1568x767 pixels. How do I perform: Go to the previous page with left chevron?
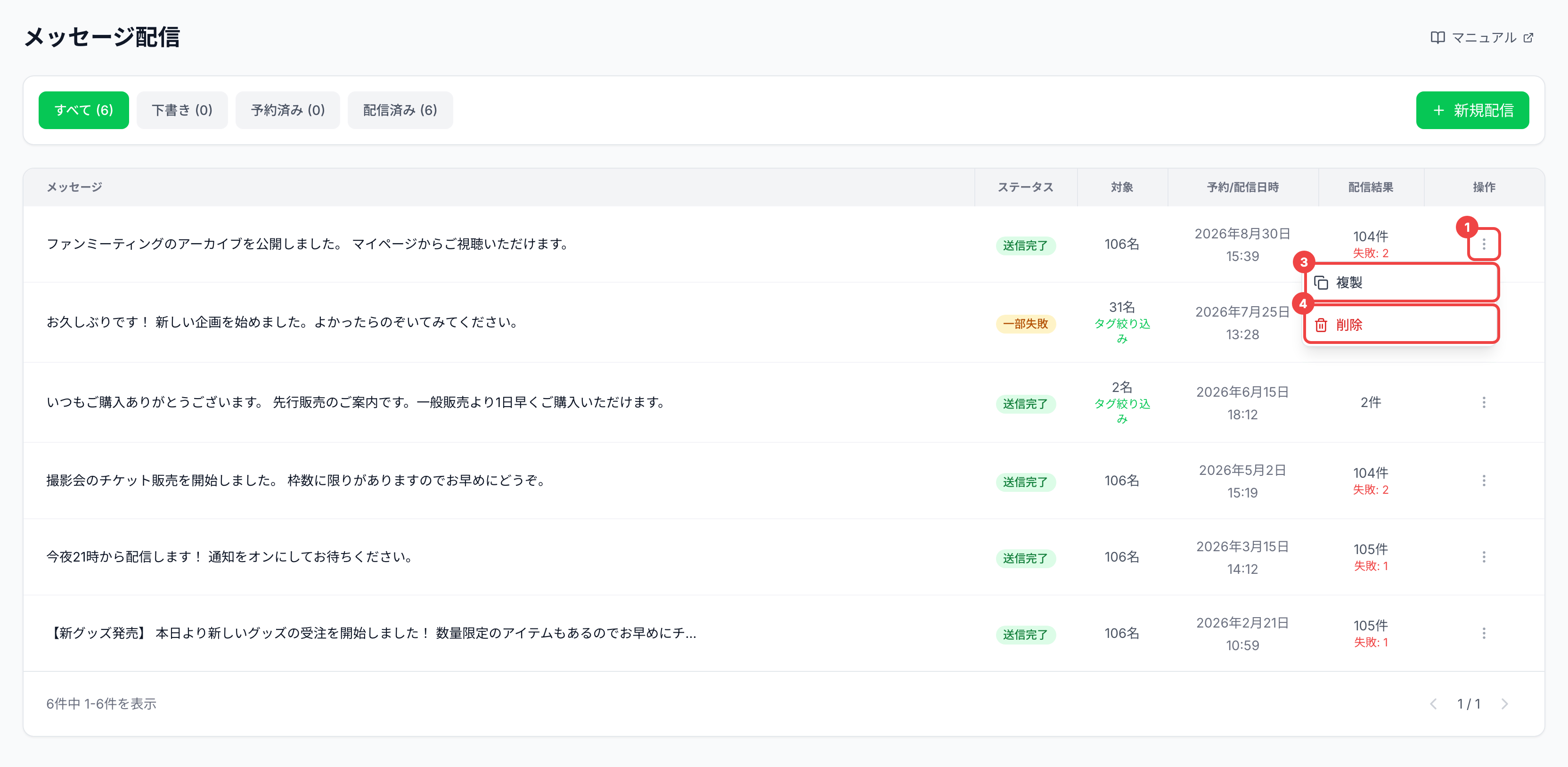pos(1433,704)
